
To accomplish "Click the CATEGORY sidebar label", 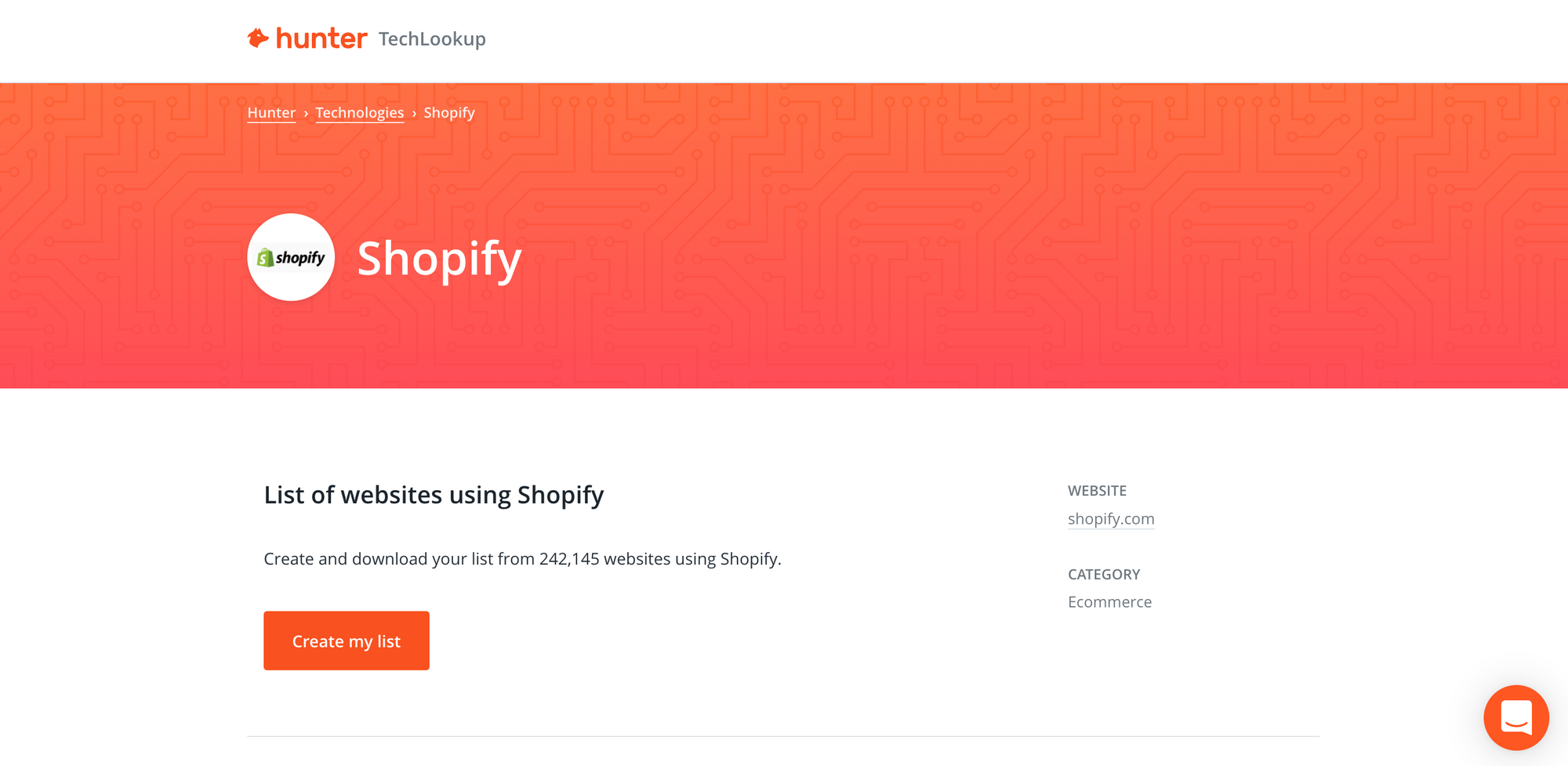I will point(1104,574).
